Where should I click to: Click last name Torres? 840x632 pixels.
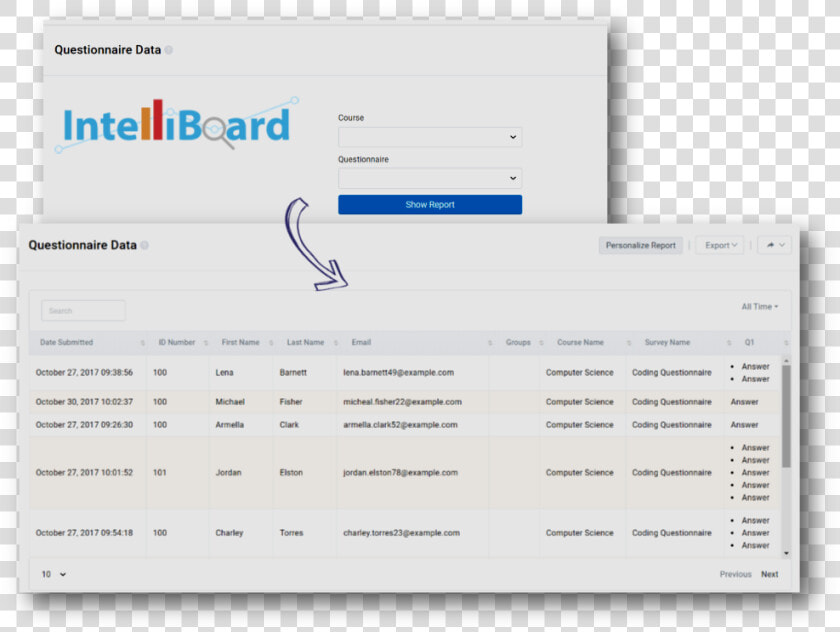[x=291, y=533]
